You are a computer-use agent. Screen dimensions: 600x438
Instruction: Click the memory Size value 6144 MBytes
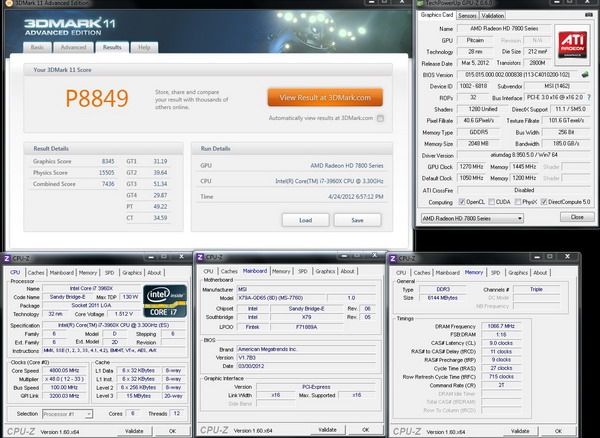[x=443, y=298]
